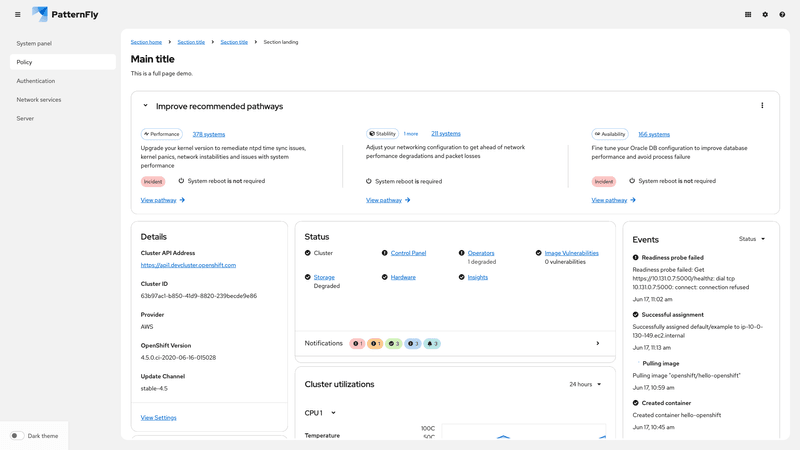Toggle the Dark theme switch
This screenshot has width=800, height=450.
[17, 436]
